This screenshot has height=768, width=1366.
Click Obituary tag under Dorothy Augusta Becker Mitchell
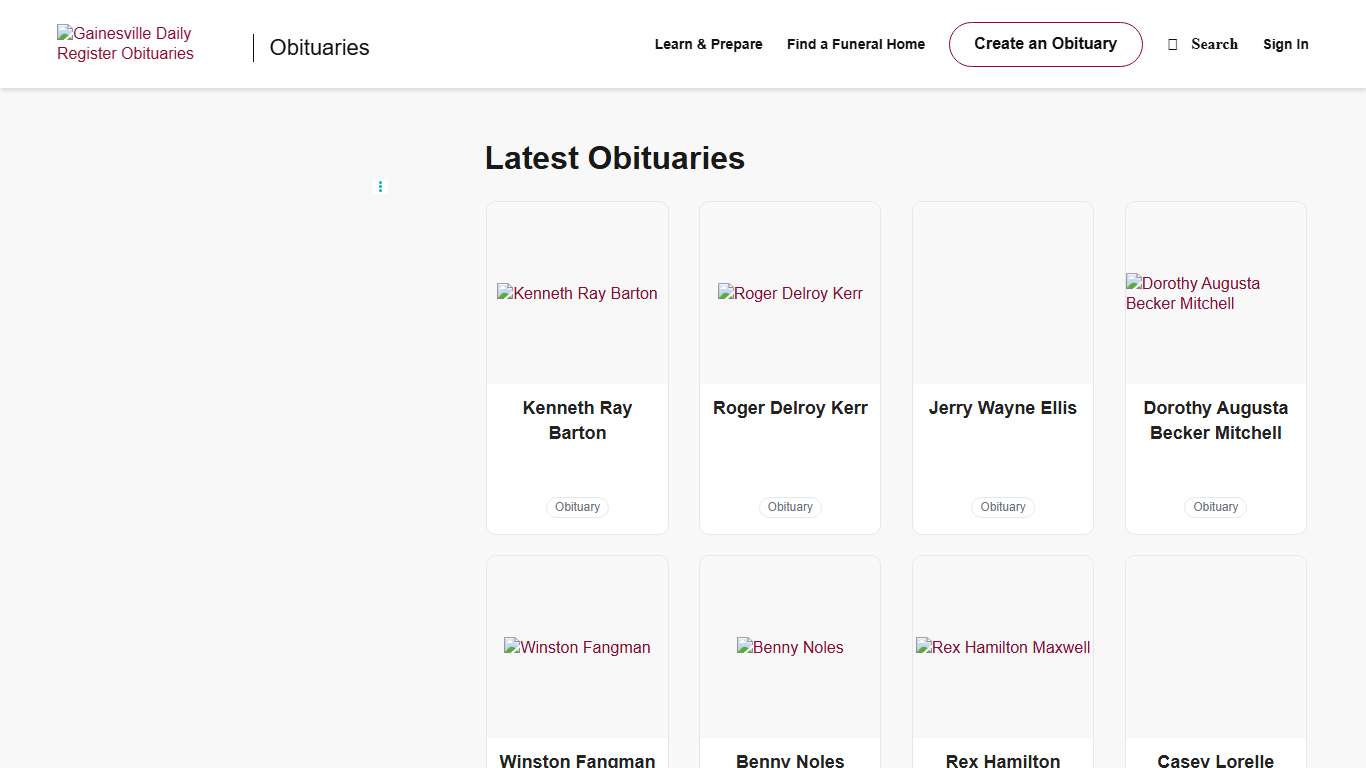click(x=1215, y=507)
